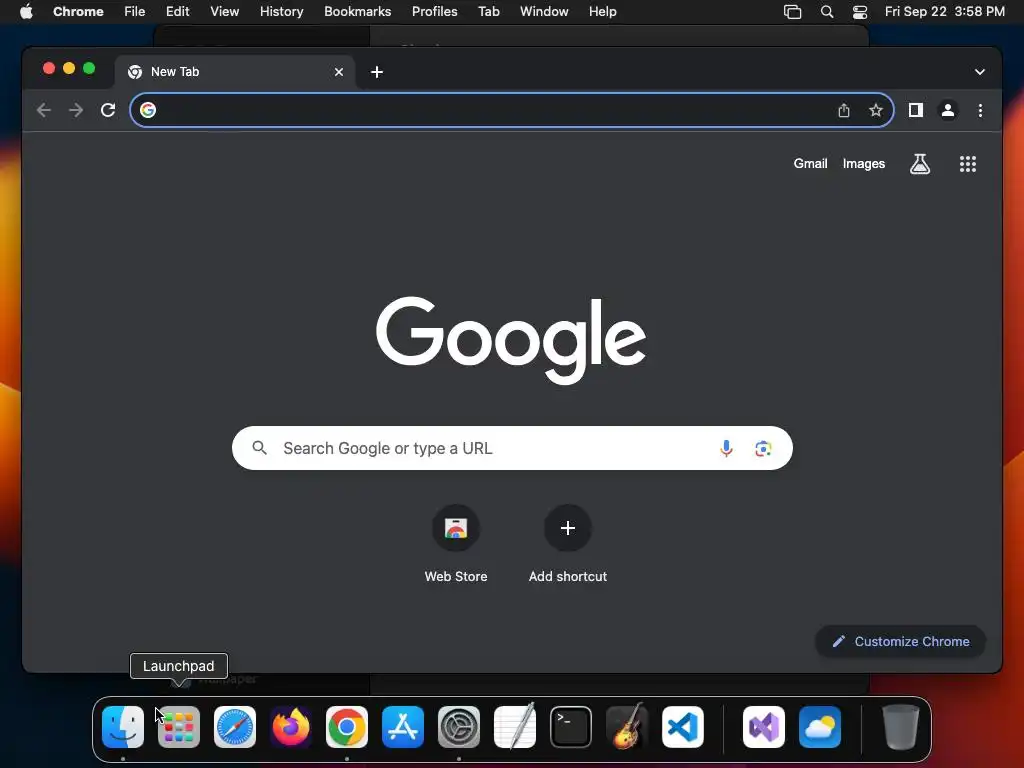Open a new tab with plus button

click(377, 72)
